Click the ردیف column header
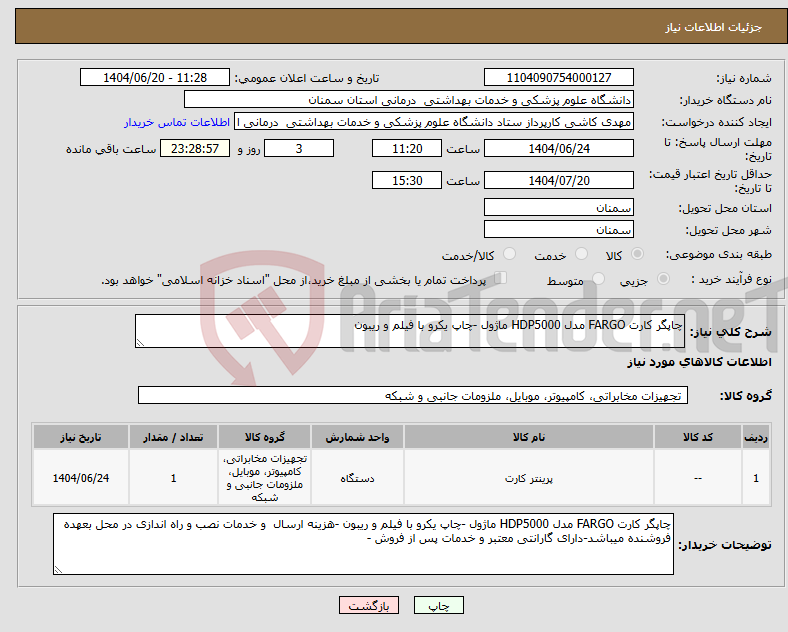Image resolution: width=788 pixels, height=632 pixels. coord(756,437)
